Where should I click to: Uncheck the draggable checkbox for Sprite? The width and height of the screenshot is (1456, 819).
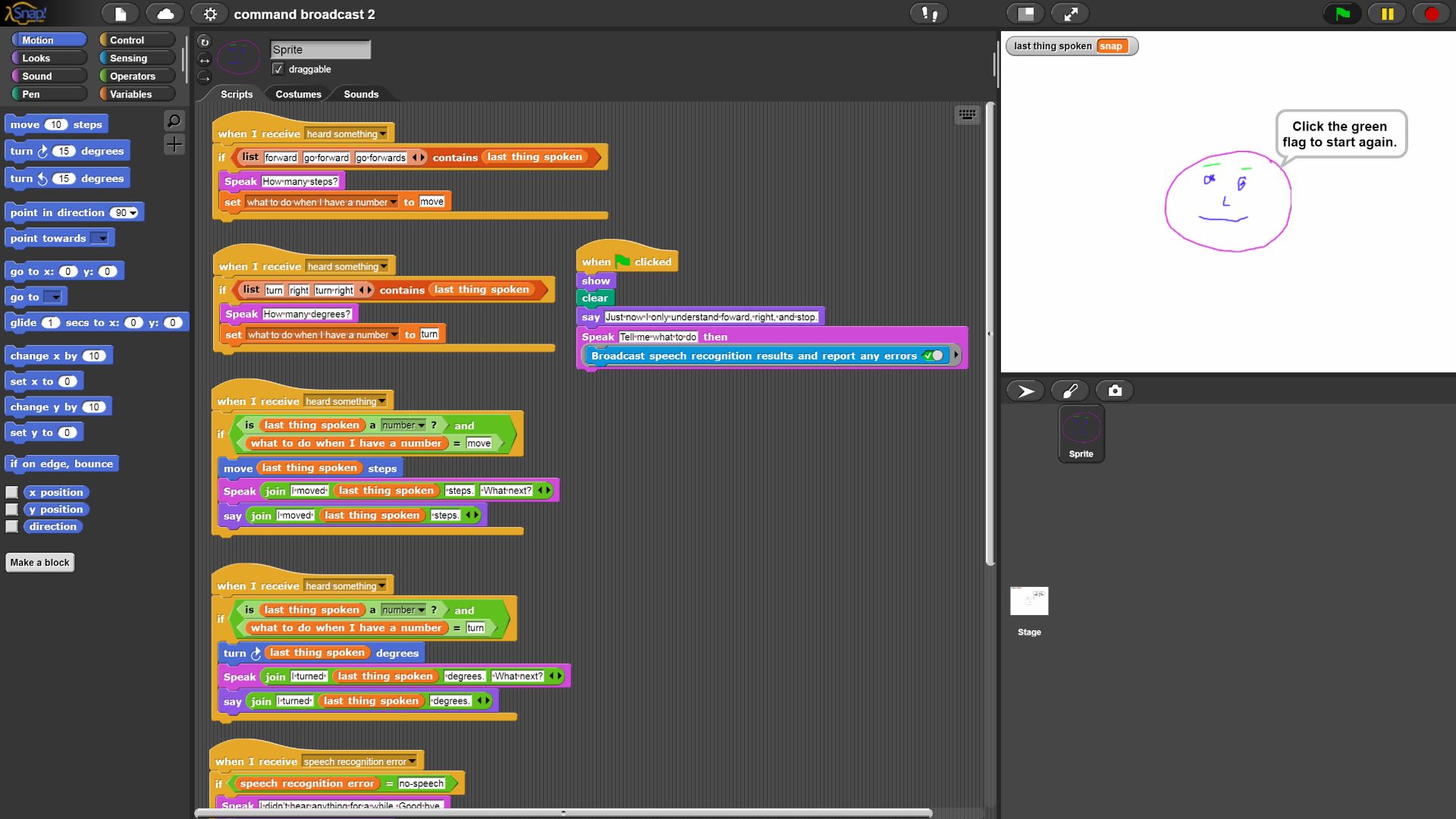point(278,69)
